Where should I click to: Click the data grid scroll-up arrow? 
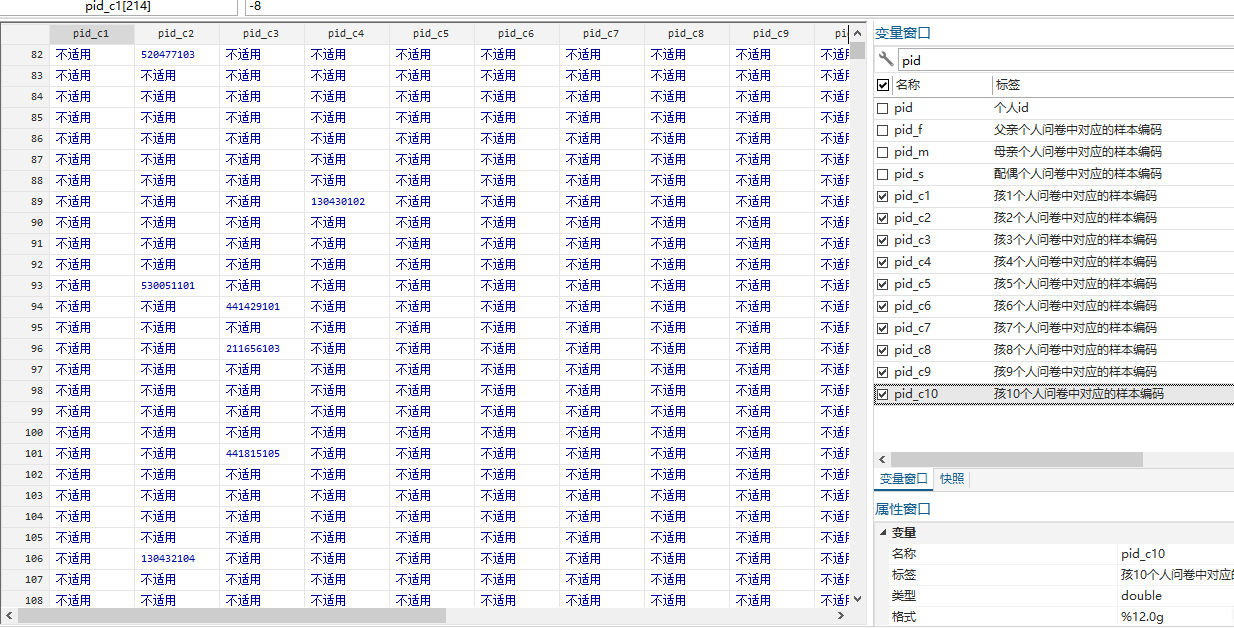[857, 32]
